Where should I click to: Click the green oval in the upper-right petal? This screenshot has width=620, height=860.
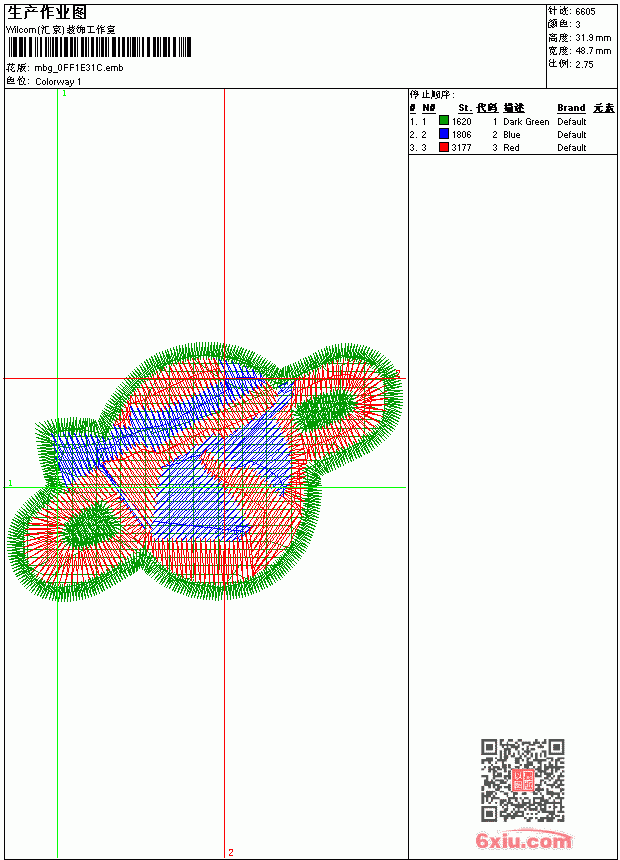coord(325,410)
